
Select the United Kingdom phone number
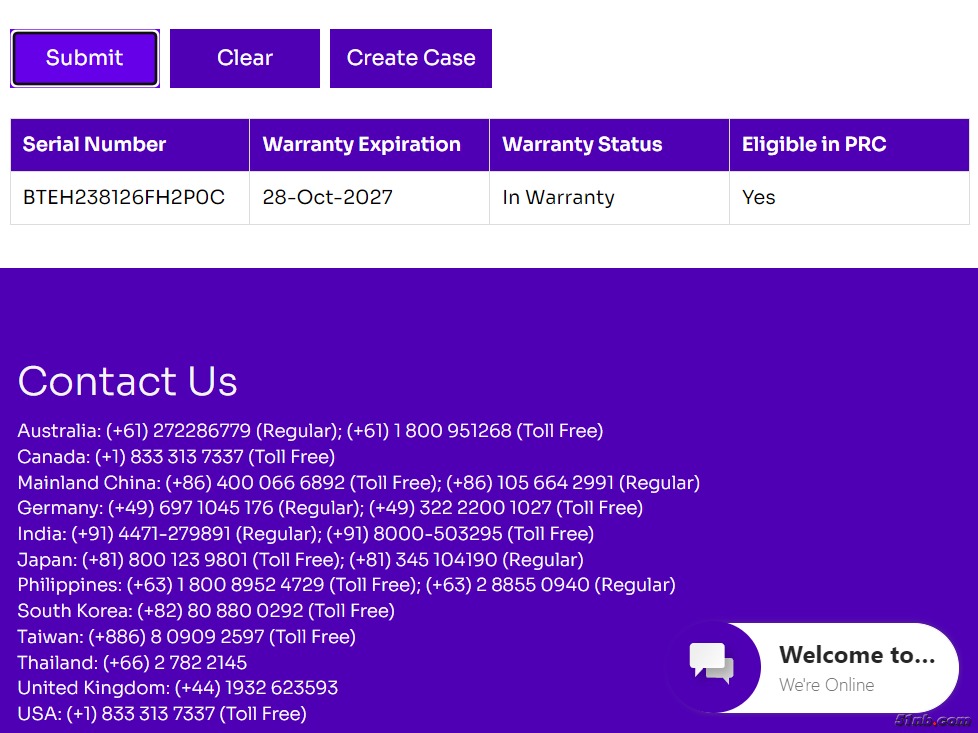pyautogui.click(x=177, y=688)
